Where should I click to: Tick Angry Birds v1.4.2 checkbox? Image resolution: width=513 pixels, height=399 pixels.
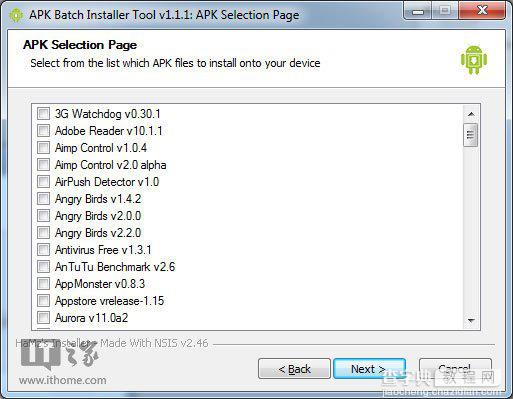tap(43, 198)
